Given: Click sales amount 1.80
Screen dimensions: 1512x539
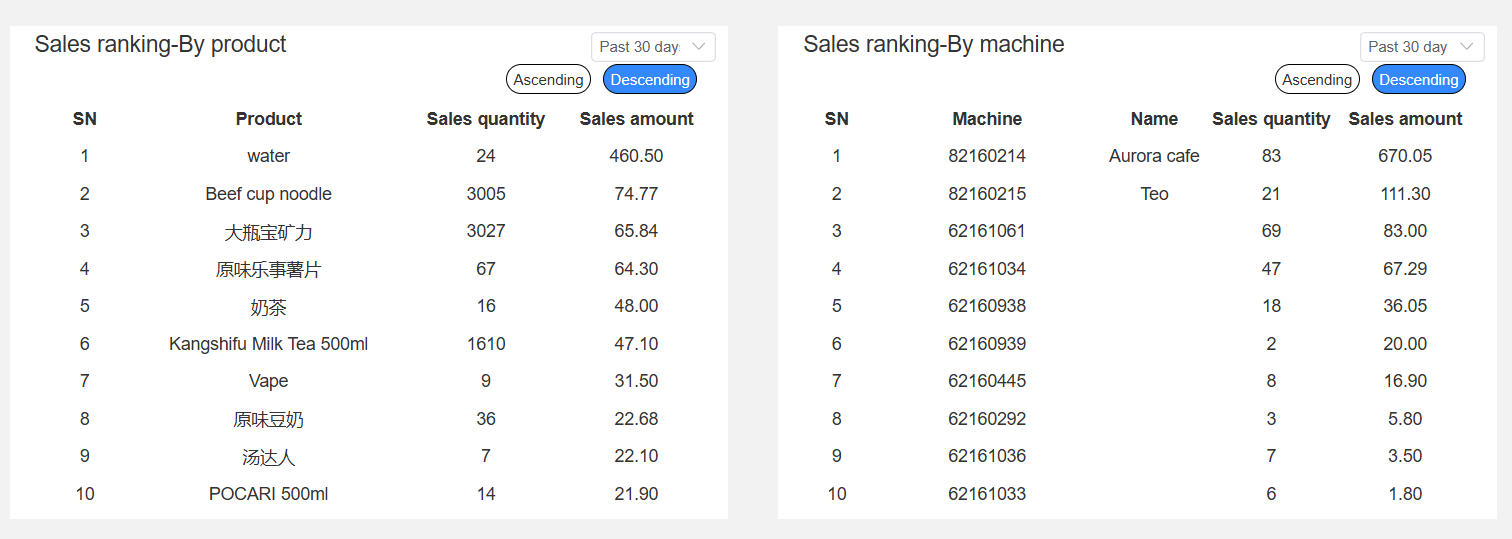Looking at the screenshot, I should [1405, 494].
